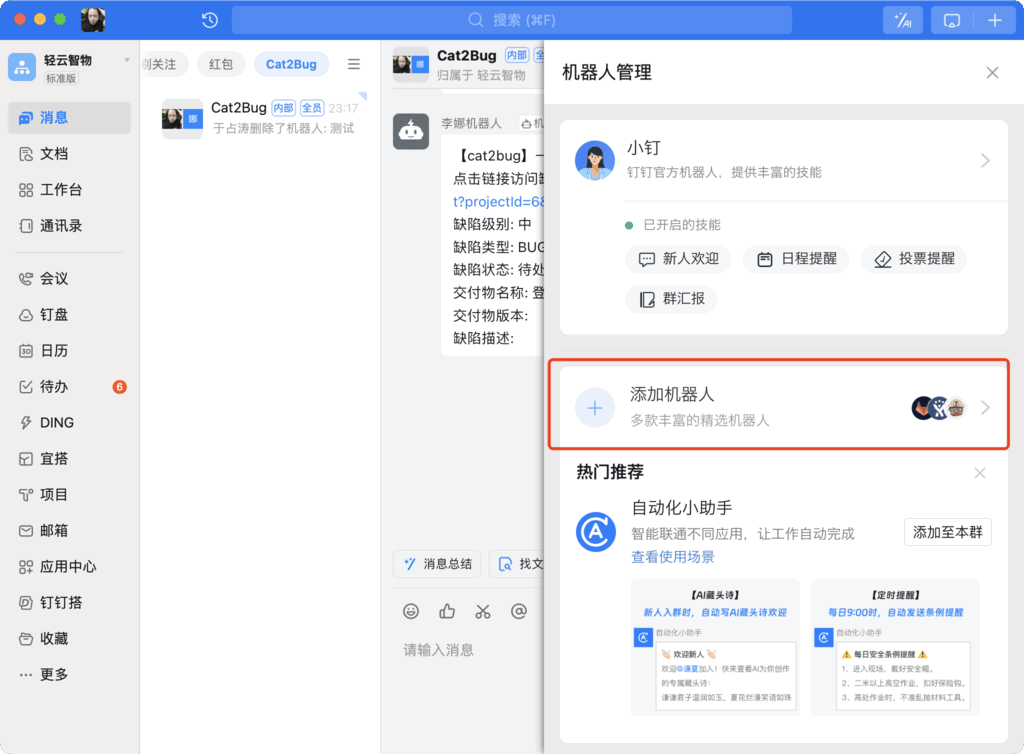This screenshot has height=754, width=1024.
Task: Open the 待办 to-do list
Action: click(69, 386)
